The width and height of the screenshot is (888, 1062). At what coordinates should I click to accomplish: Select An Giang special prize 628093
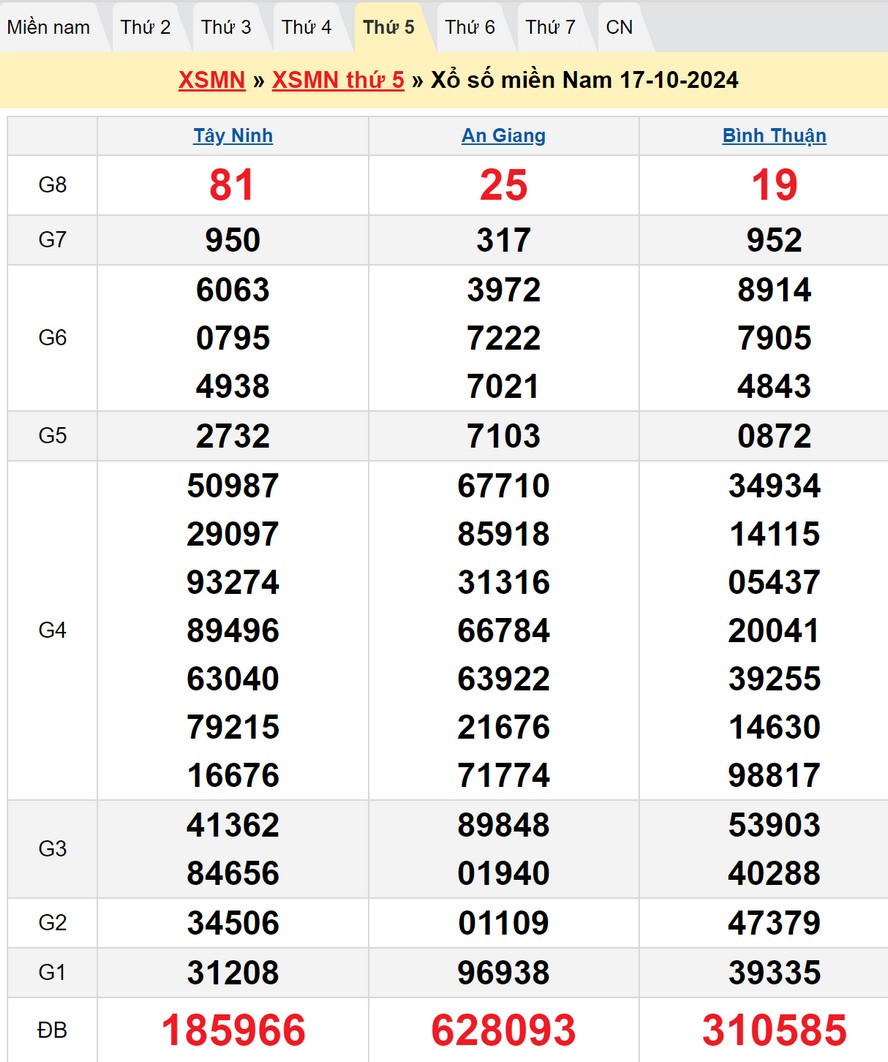point(504,1030)
